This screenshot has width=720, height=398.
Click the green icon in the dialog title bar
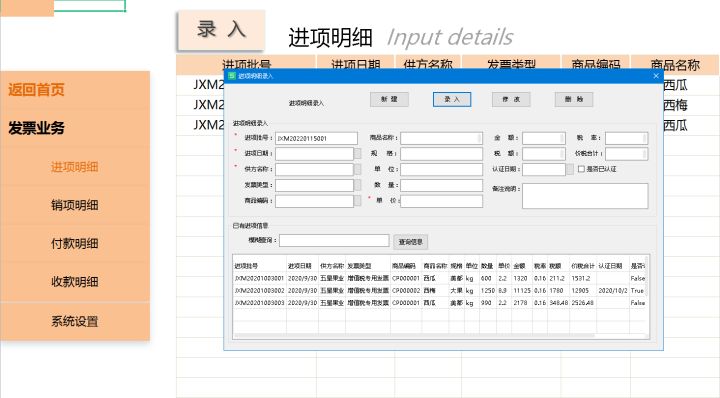[x=232, y=76]
